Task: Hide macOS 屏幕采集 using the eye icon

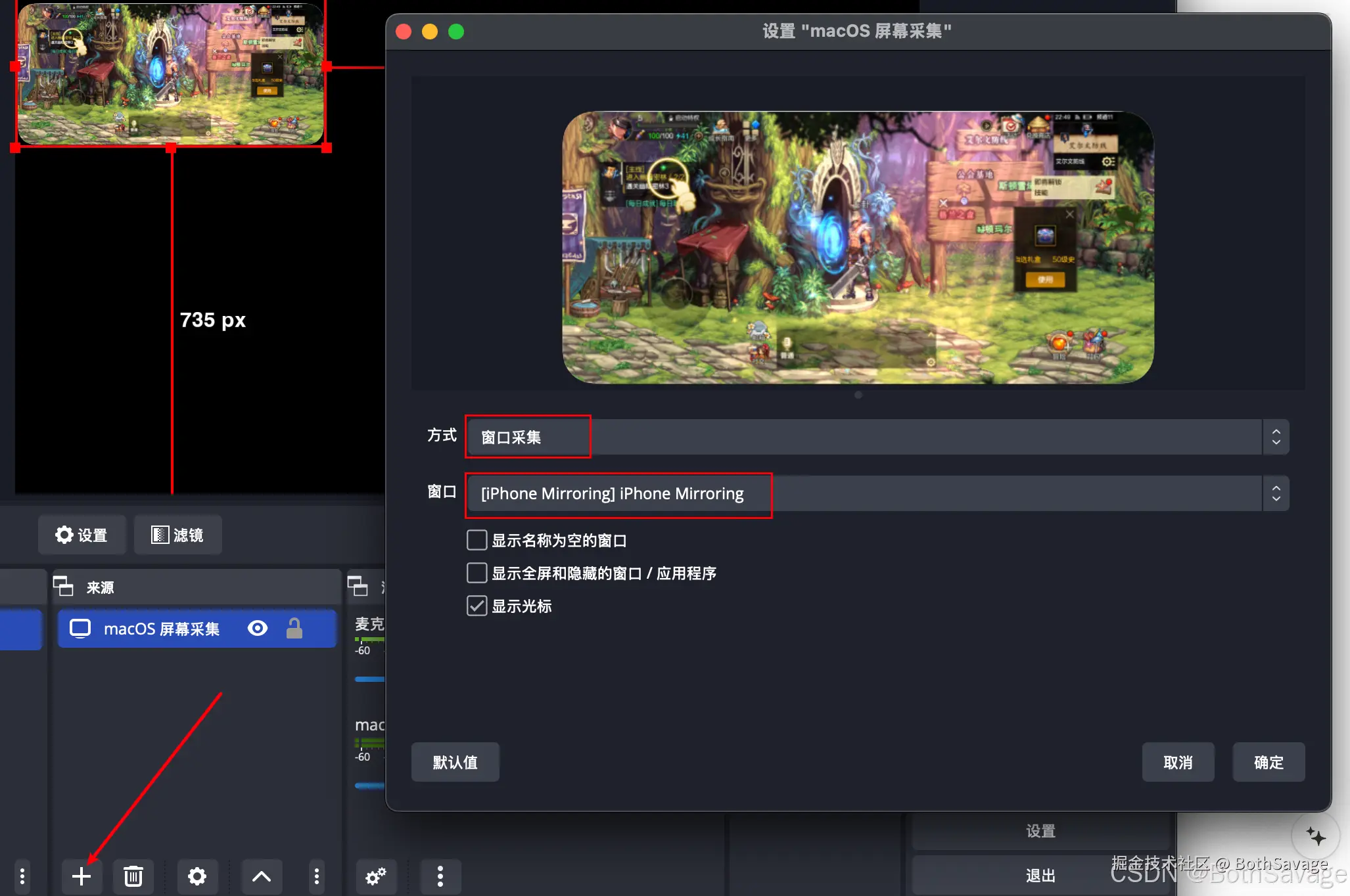Action: 257,629
